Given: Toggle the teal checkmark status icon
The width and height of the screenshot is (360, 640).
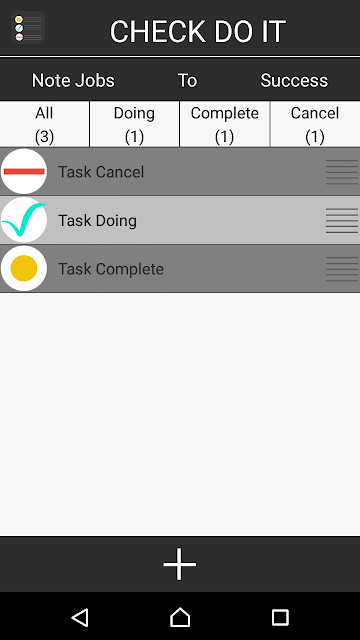Looking at the screenshot, I should [24, 220].
